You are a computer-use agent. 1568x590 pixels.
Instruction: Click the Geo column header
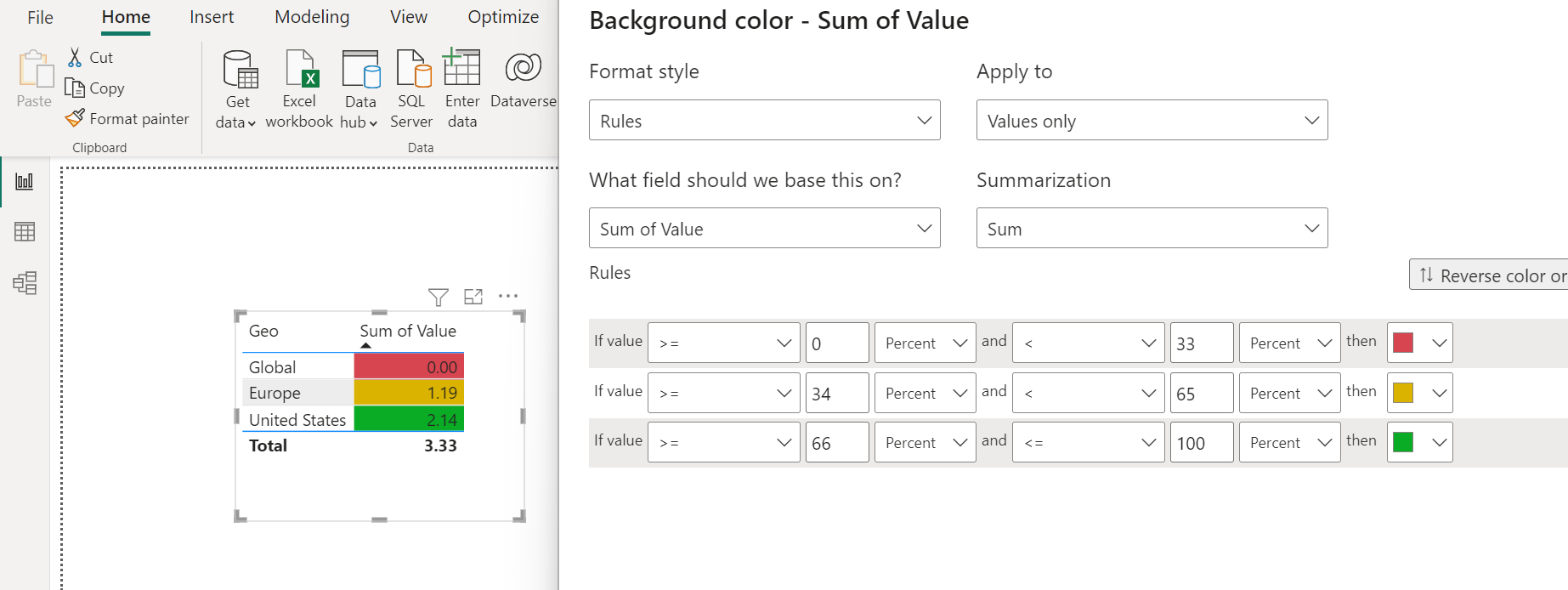tap(263, 331)
